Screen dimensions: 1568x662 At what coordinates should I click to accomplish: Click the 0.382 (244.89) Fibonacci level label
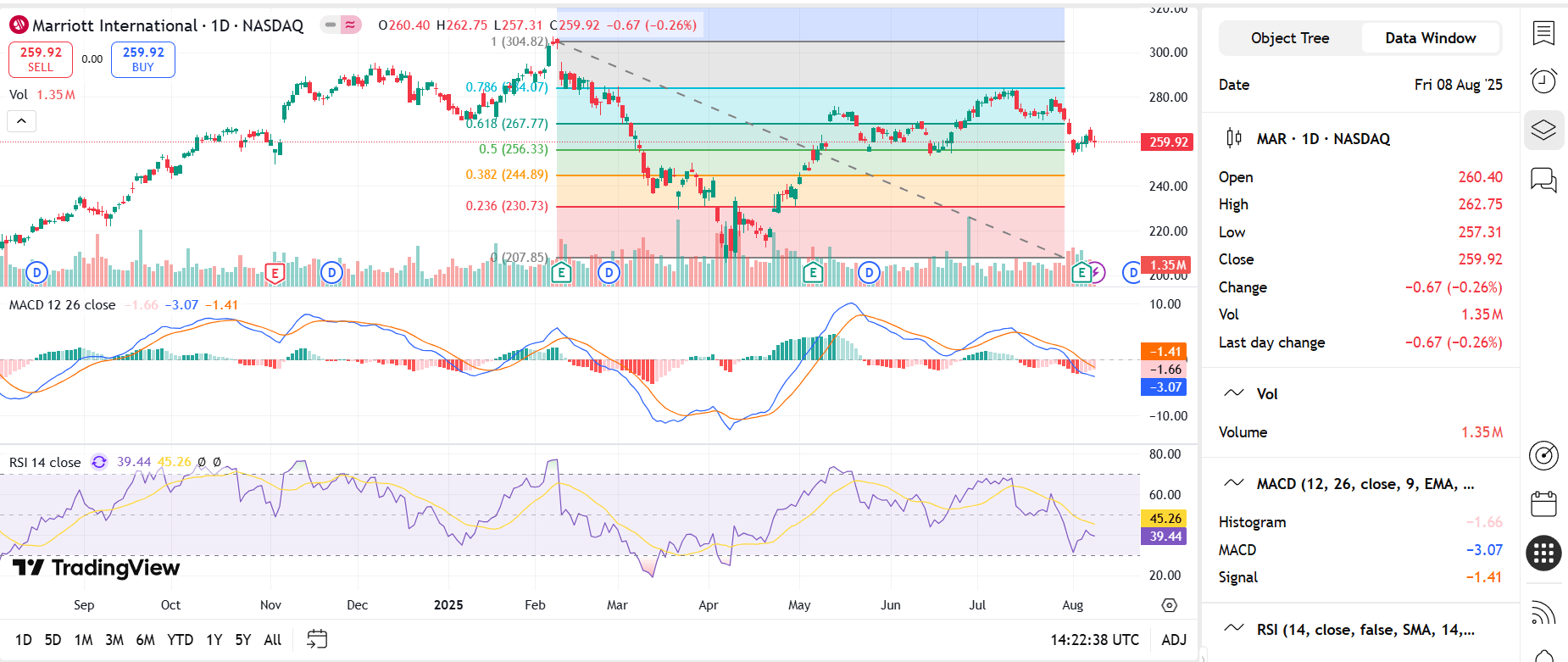tap(507, 175)
